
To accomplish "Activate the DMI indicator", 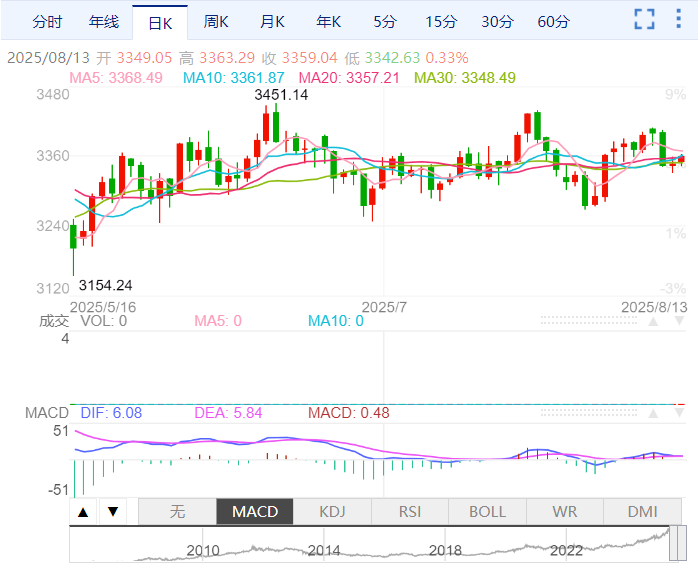I will pos(642,511).
